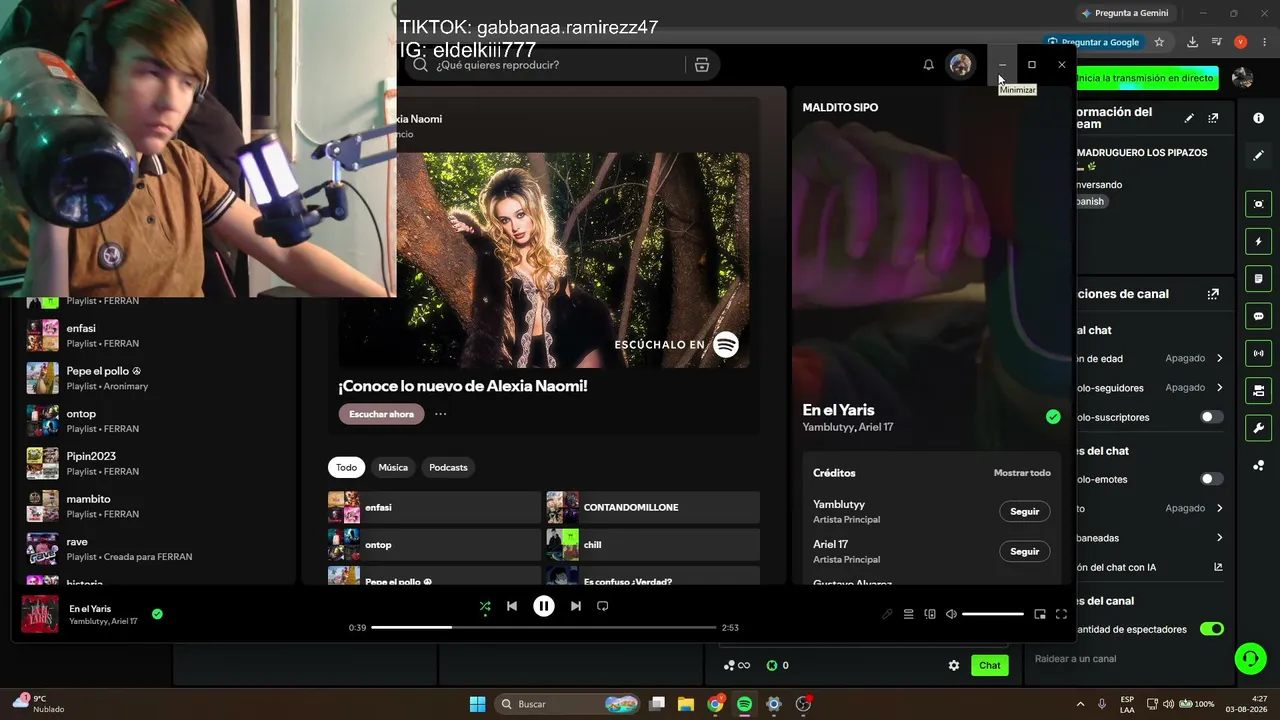
Task: Click the green Chat button
Action: pos(990,665)
